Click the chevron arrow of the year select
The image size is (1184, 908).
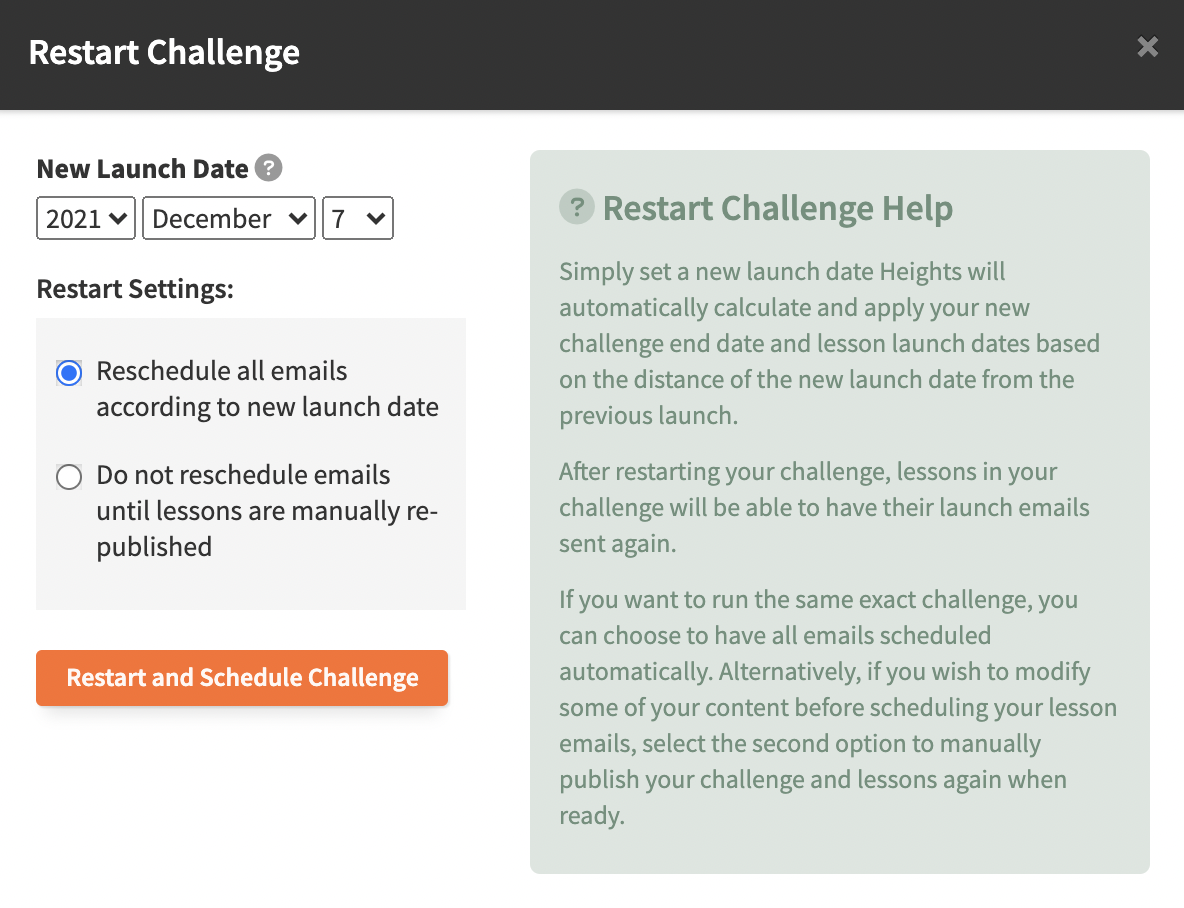point(118,218)
